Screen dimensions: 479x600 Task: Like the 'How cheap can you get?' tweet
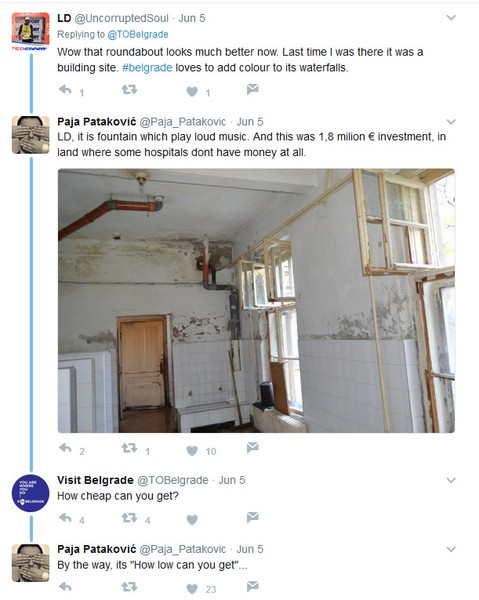point(192,519)
